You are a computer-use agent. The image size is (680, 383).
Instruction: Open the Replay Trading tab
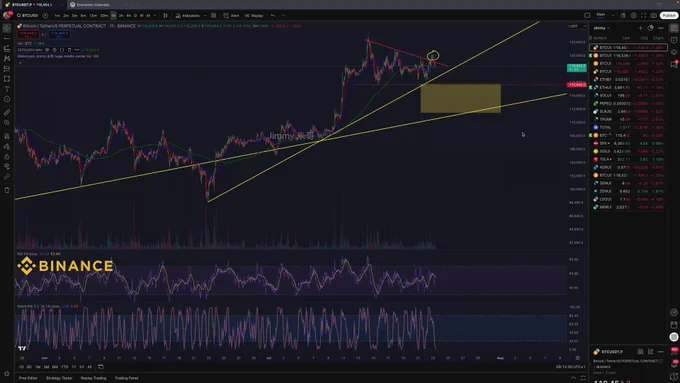(93, 378)
